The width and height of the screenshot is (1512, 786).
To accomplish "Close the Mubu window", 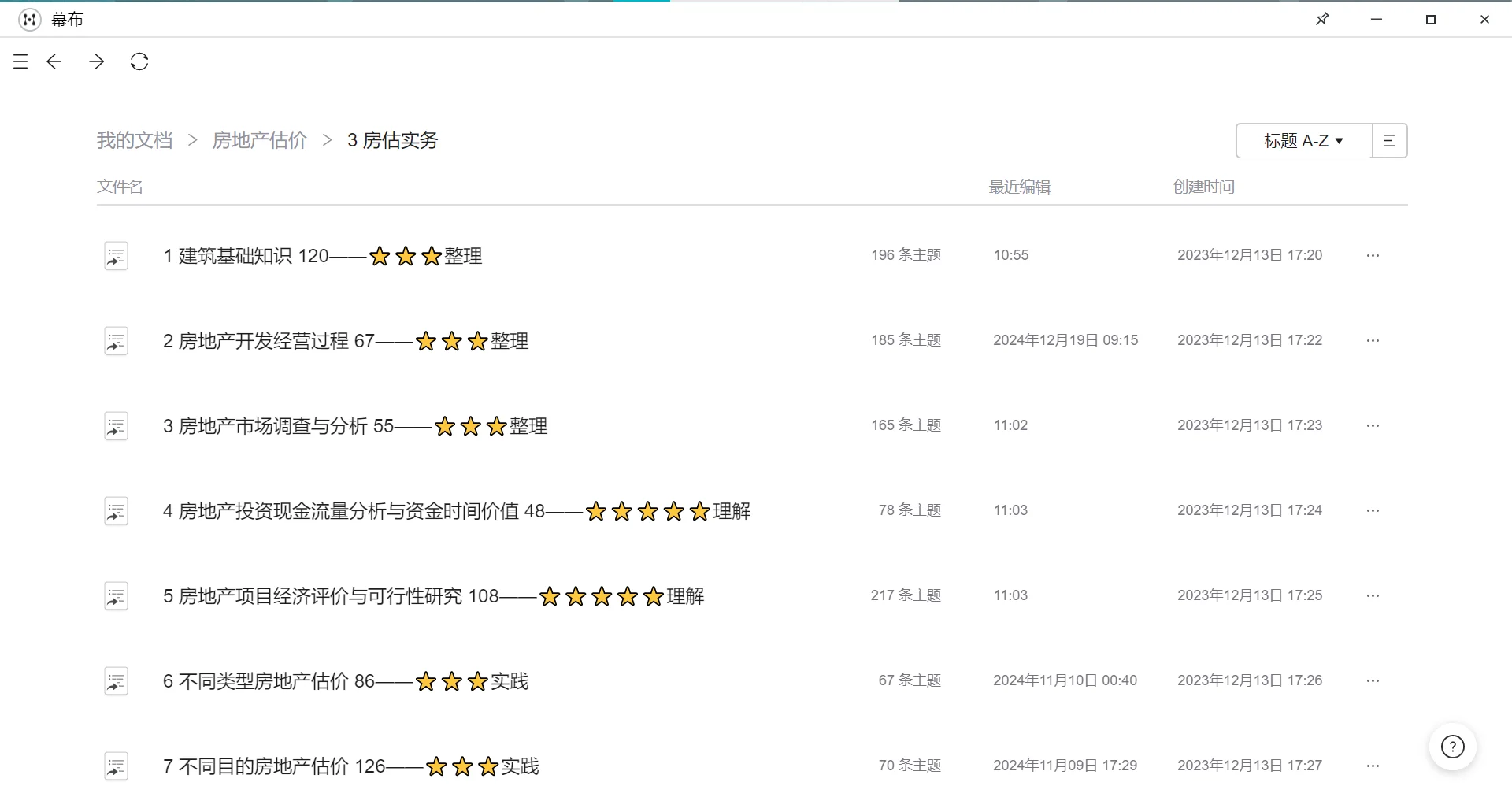I will click(x=1484, y=19).
